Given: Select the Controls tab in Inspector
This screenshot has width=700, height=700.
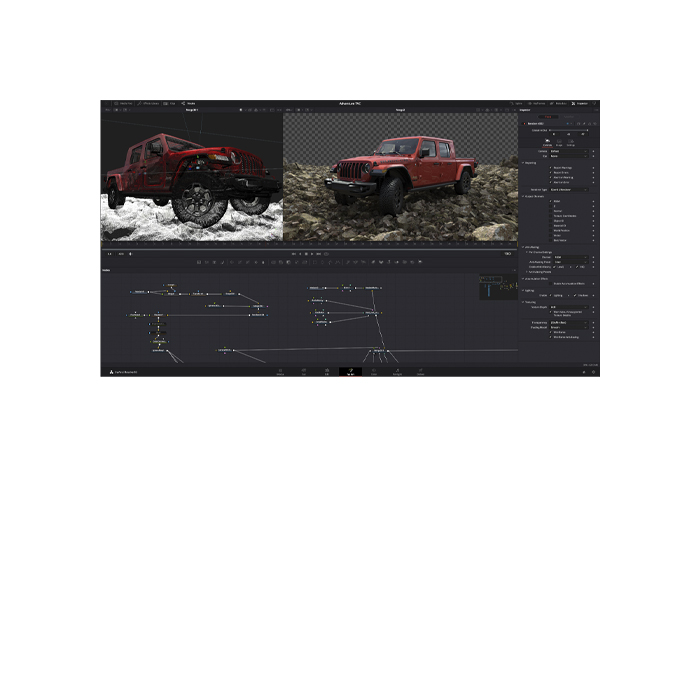Looking at the screenshot, I should (x=547, y=144).
